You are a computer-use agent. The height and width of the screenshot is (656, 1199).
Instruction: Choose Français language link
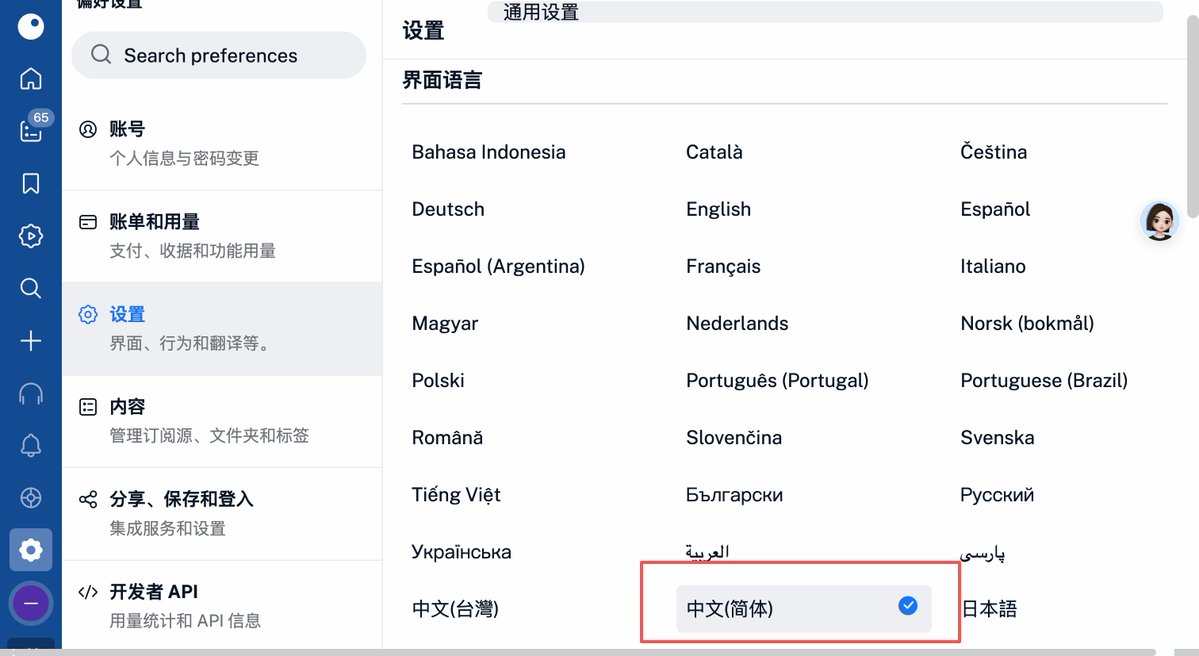pos(723,266)
